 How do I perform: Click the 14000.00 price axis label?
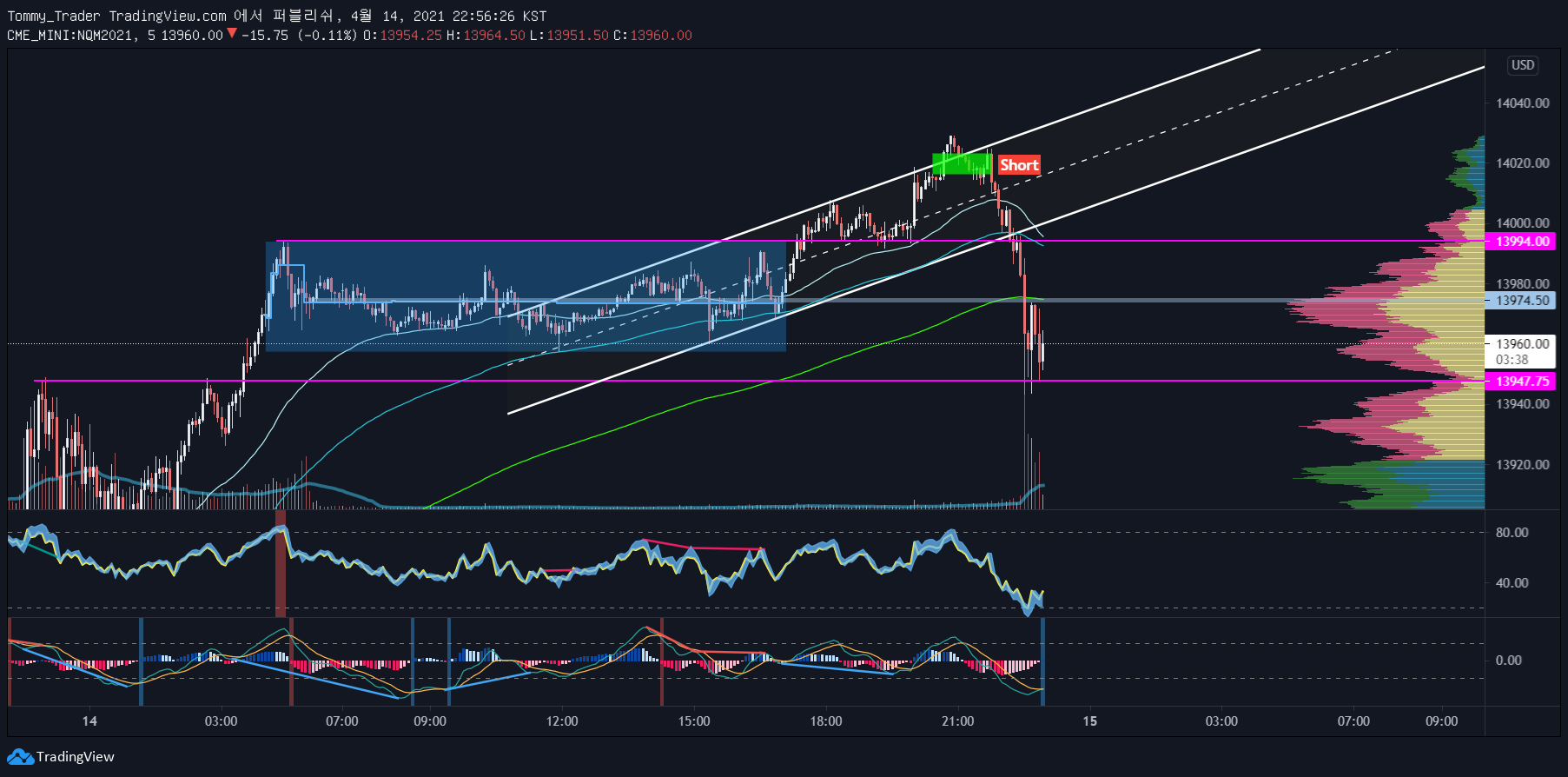(1522, 223)
